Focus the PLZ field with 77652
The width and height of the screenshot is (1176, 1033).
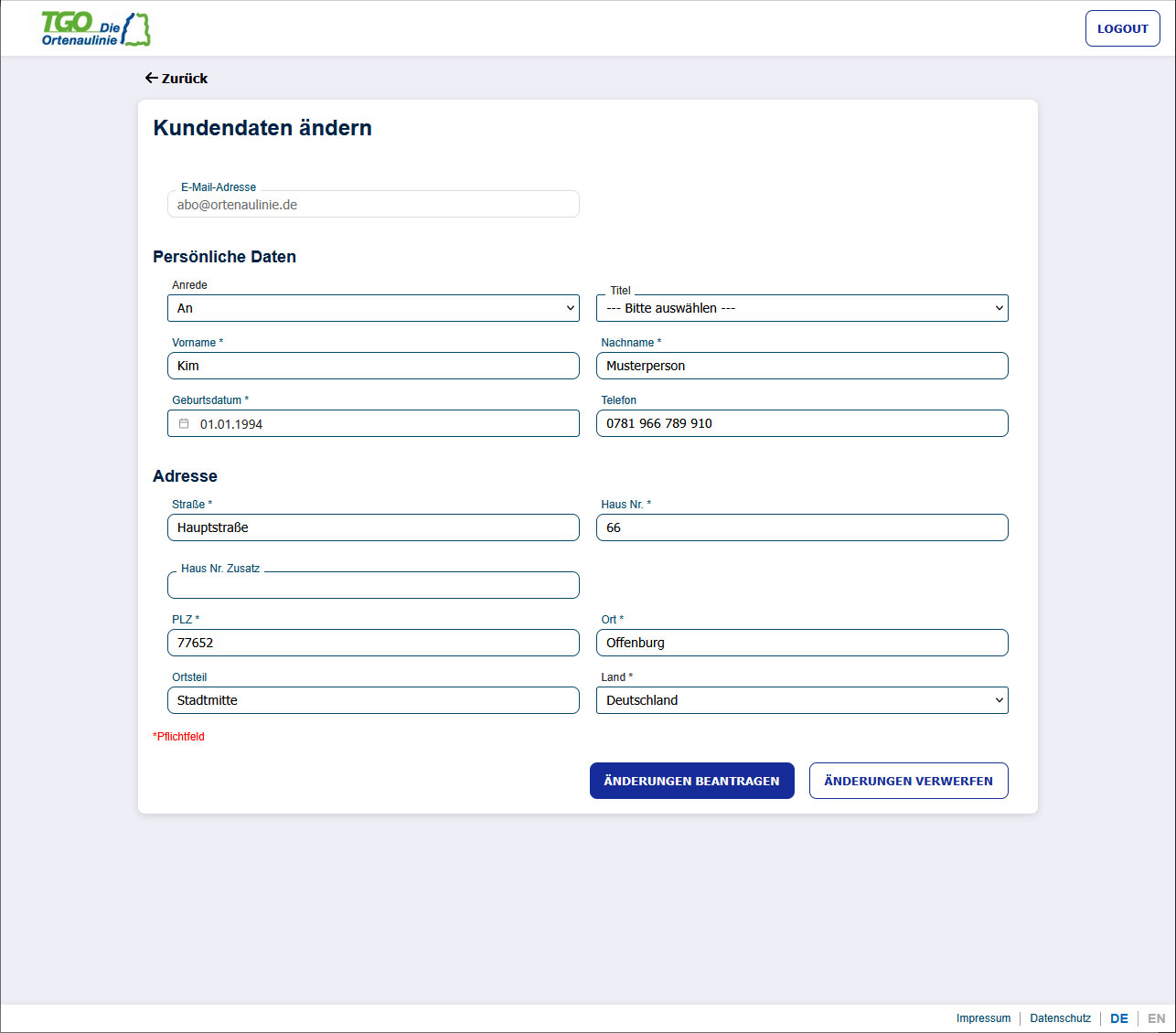click(373, 643)
